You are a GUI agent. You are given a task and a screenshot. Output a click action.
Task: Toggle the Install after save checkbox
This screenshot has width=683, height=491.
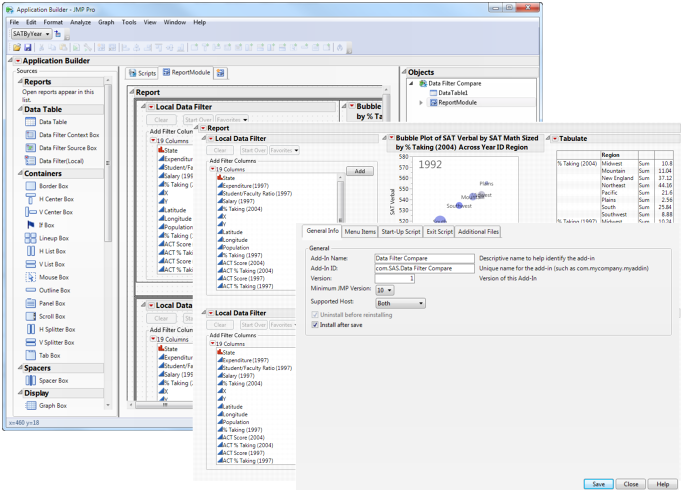pos(317,325)
